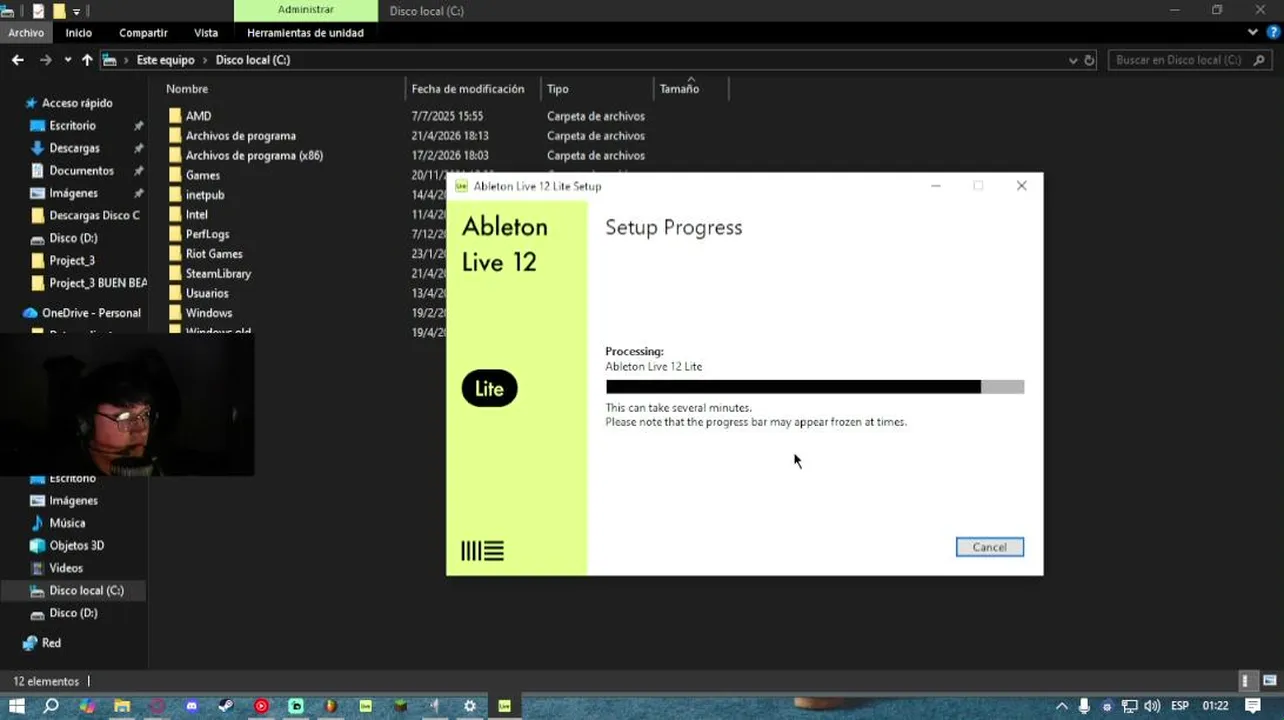The image size is (1284, 720).
Task: Open Project_3 BUEN BEA folder in sidebar
Action: (x=98, y=283)
